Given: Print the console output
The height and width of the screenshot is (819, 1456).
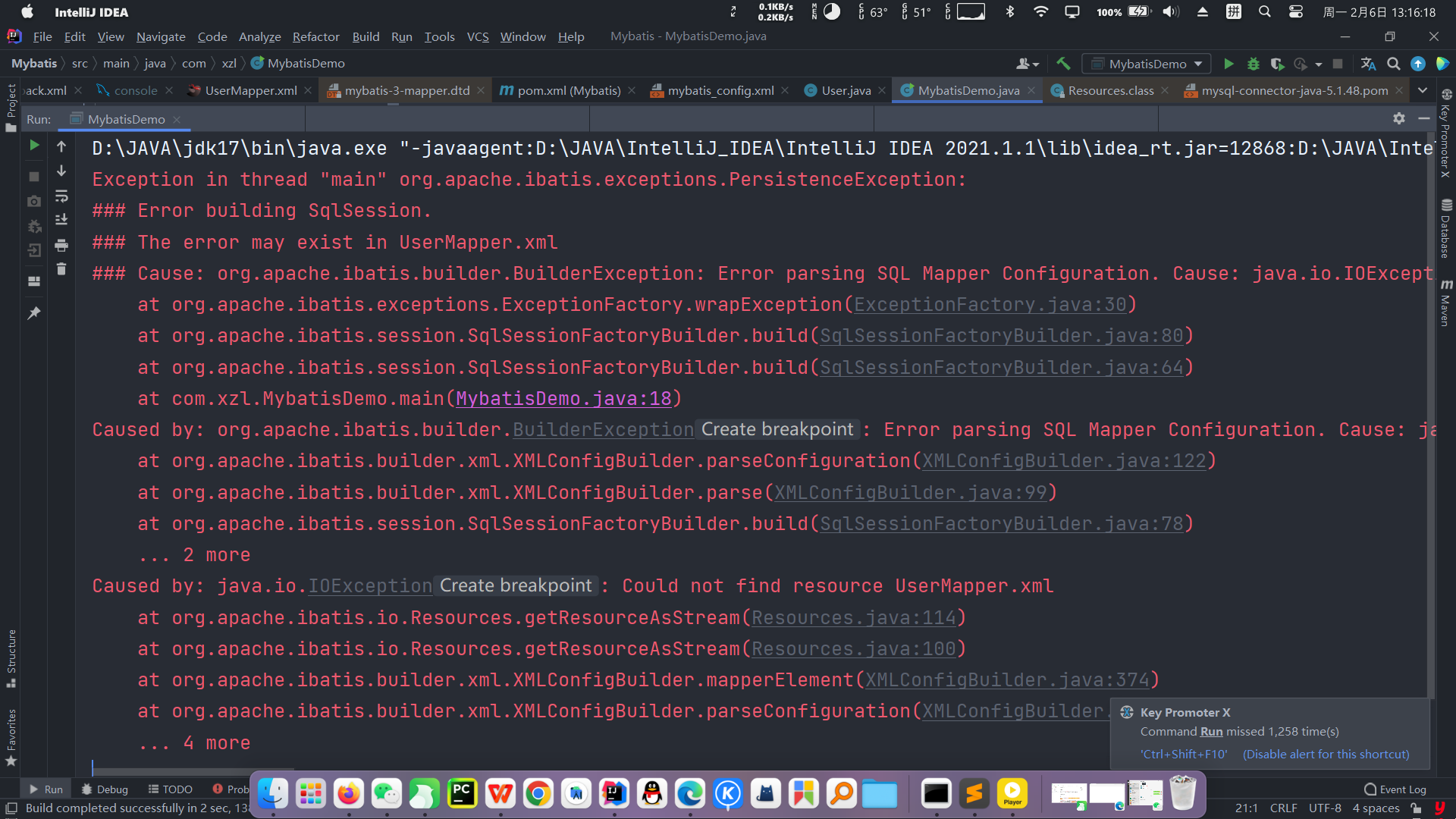Looking at the screenshot, I should [x=61, y=245].
